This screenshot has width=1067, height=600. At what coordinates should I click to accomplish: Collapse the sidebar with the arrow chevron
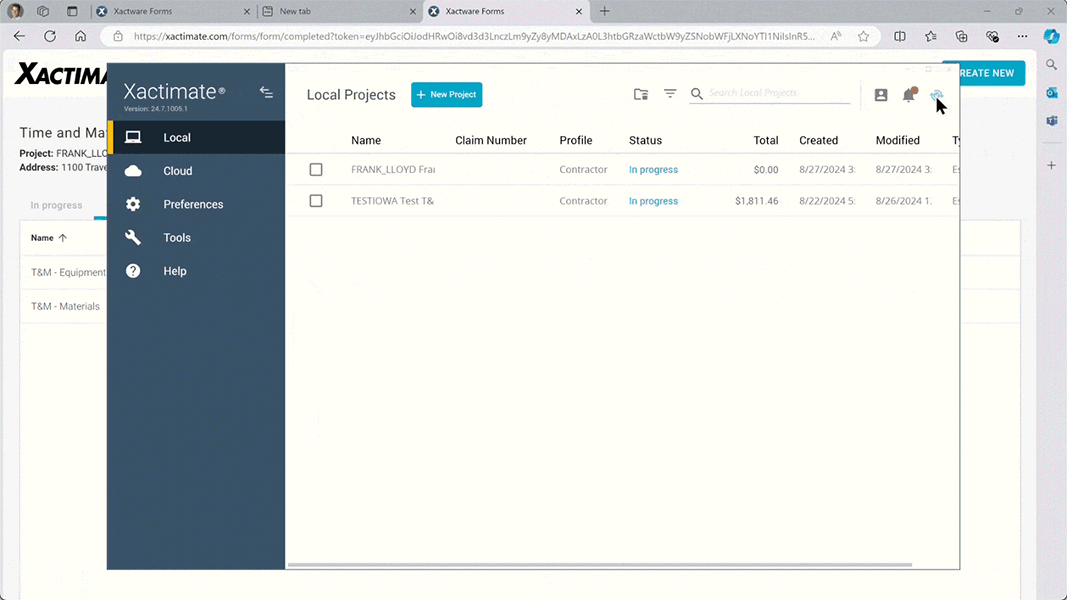point(266,91)
